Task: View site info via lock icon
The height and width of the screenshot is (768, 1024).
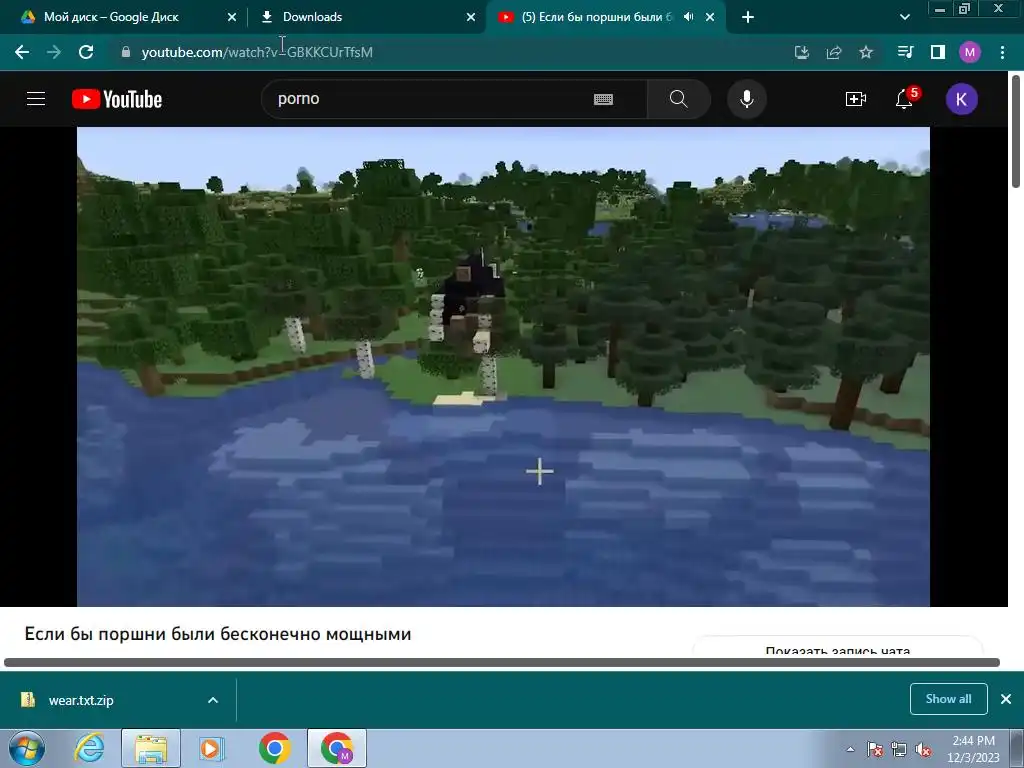Action: click(126, 52)
